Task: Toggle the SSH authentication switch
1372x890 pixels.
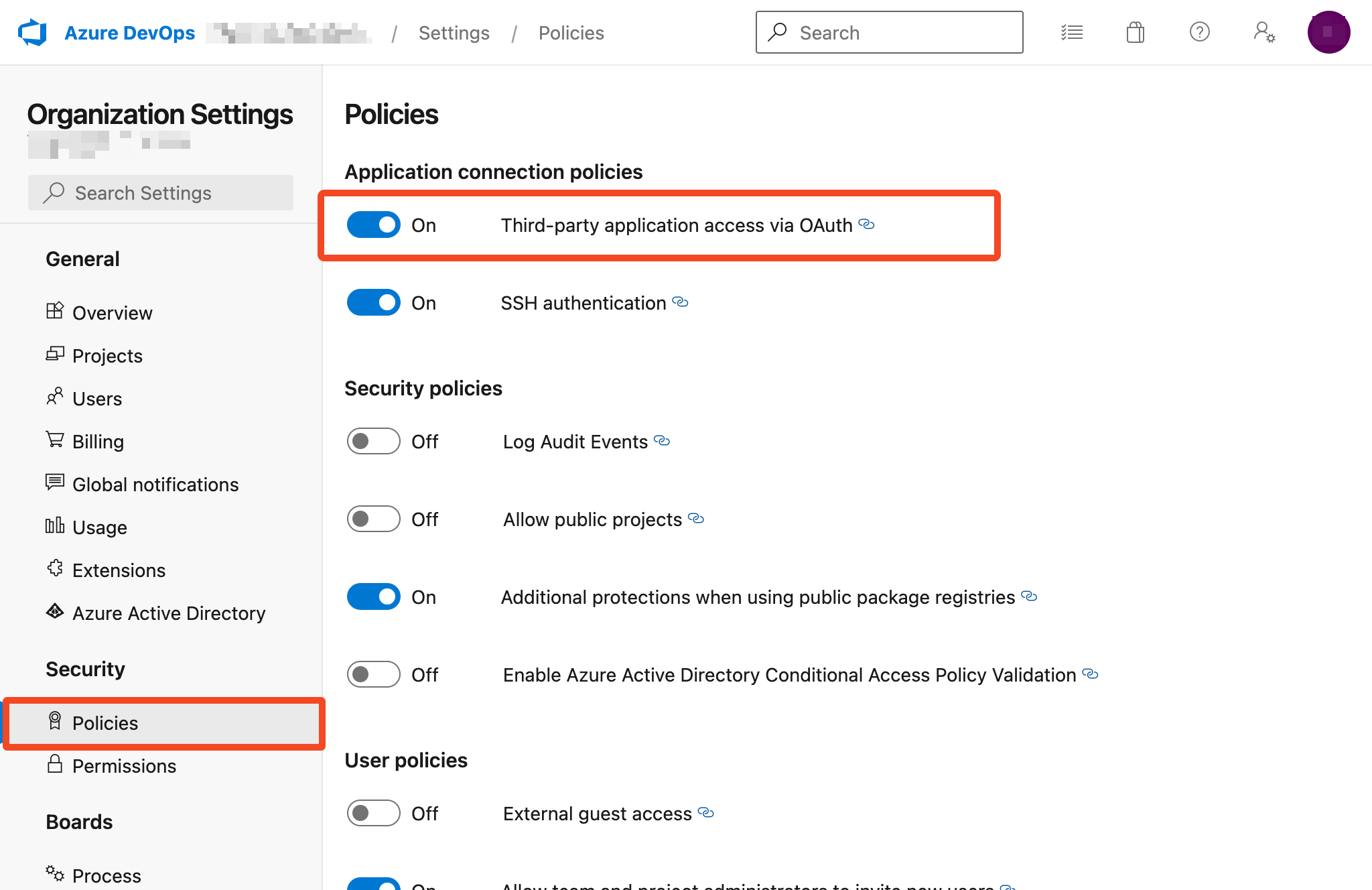Action: (374, 302)
